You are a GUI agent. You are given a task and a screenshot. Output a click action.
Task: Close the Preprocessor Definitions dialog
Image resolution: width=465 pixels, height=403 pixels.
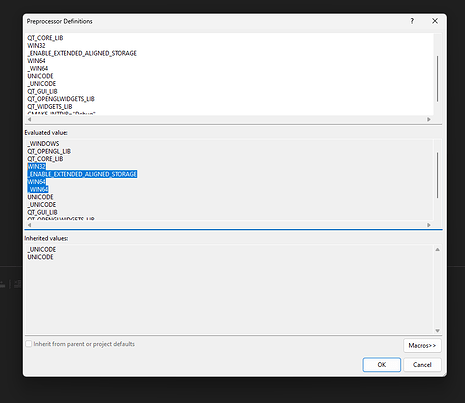435,21
